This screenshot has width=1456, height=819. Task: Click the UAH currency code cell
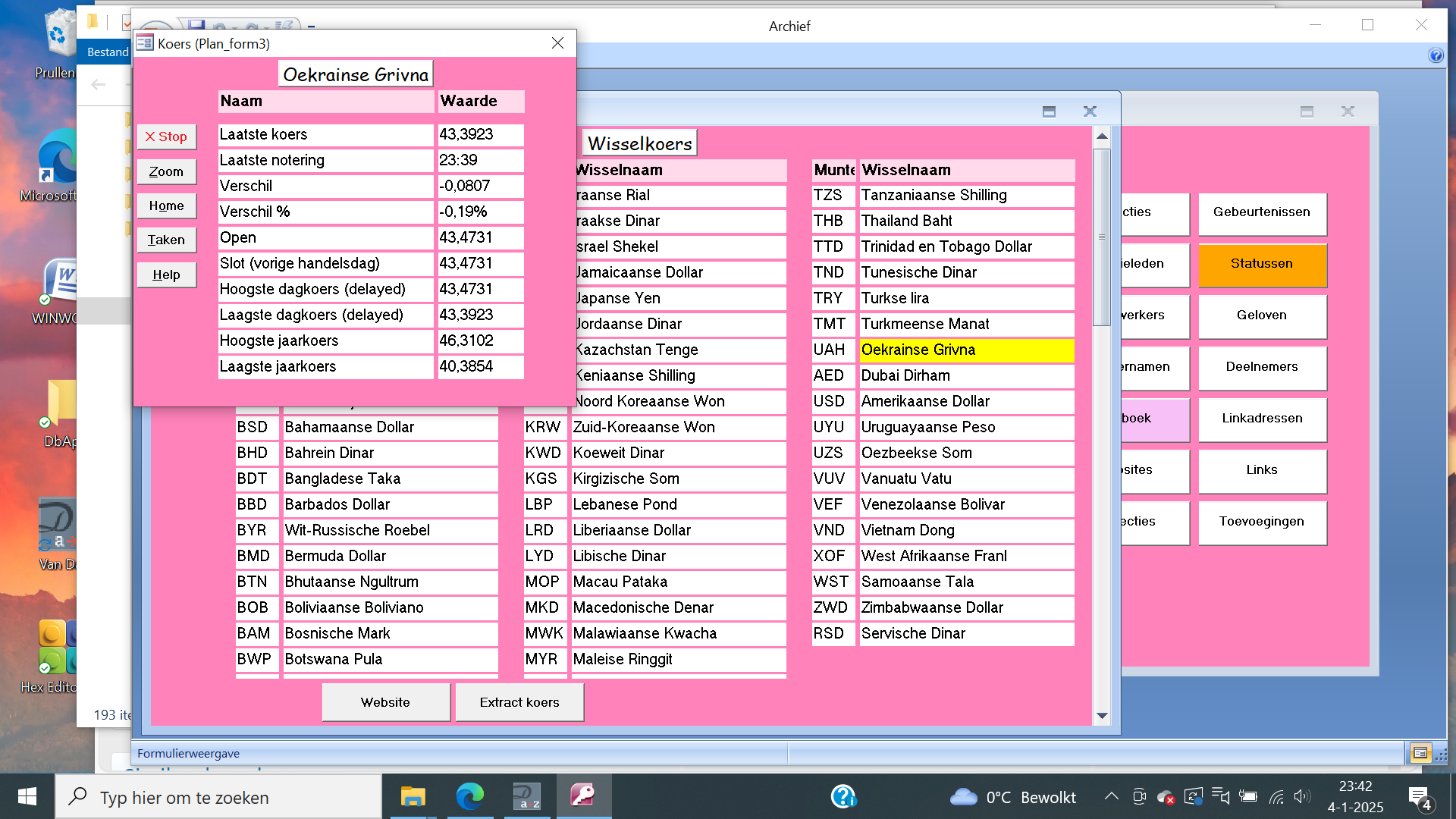point(833,350)
